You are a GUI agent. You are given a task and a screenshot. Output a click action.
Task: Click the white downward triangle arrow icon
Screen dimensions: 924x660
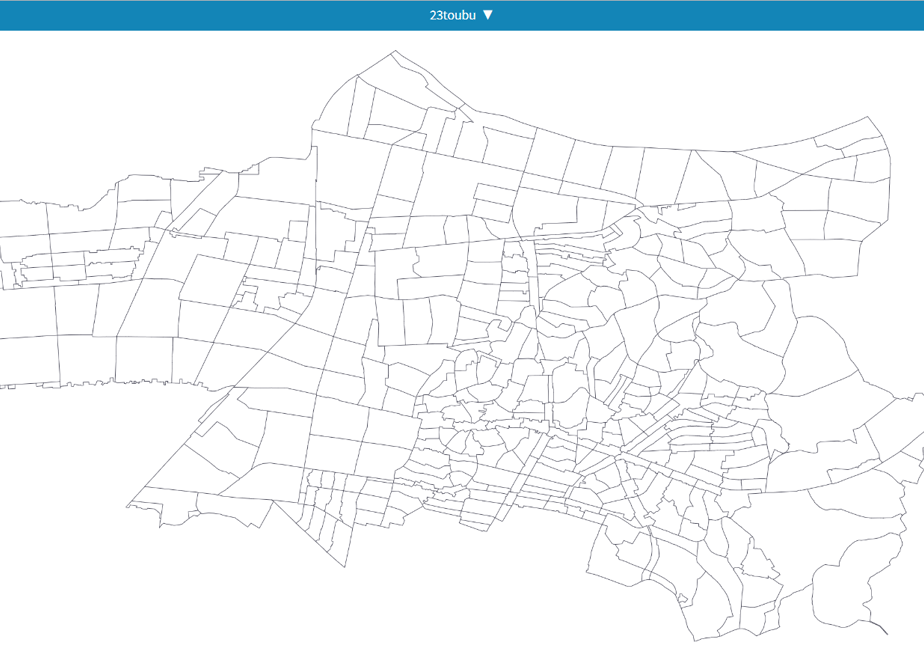point(487,15)
